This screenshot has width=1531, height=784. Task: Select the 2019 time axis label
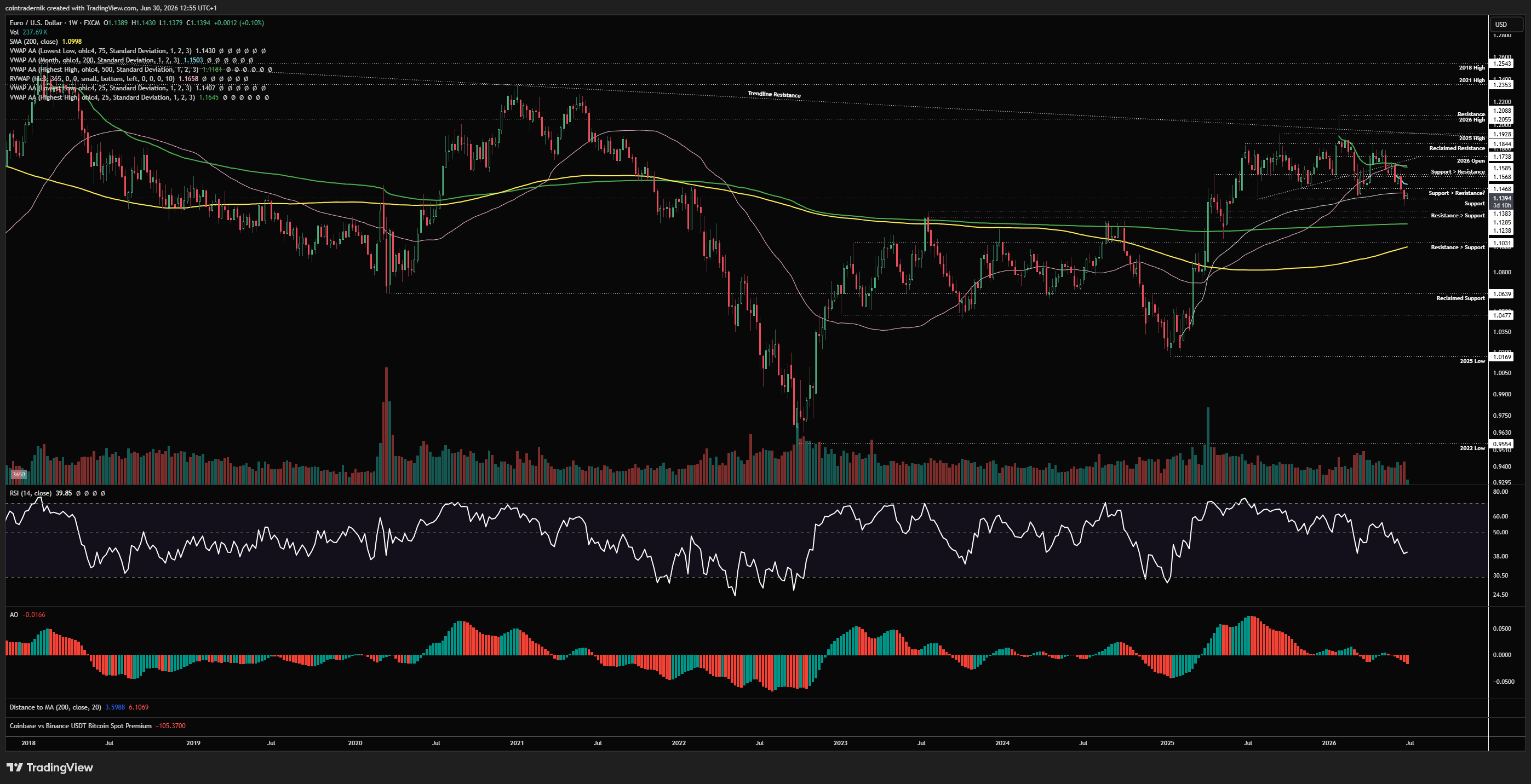pyautogui.click(x=193, y=743)
